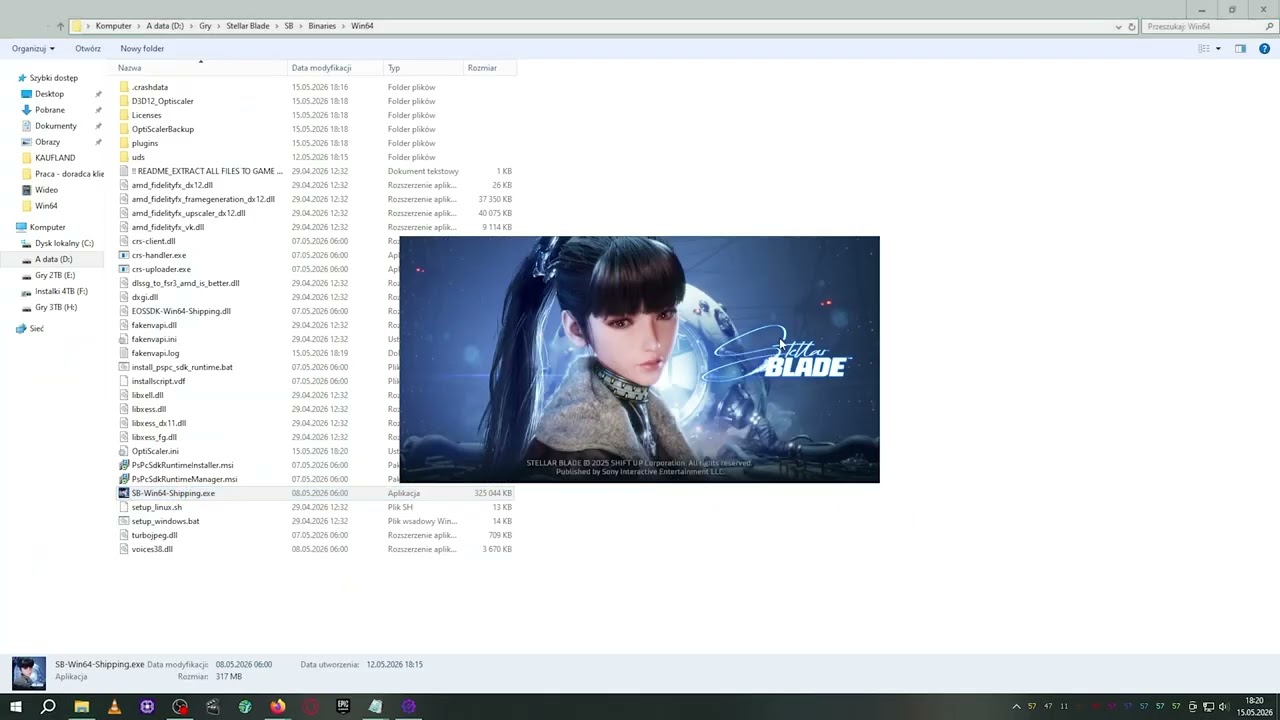
Task: Select Komputer in the navigation pane
Action: 47,227
